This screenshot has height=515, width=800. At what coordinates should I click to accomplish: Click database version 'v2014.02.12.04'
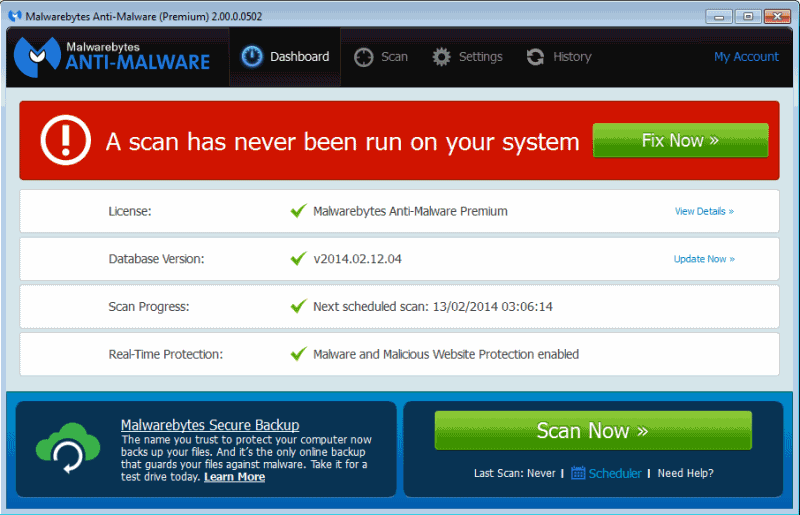click(x=357, y=259)
